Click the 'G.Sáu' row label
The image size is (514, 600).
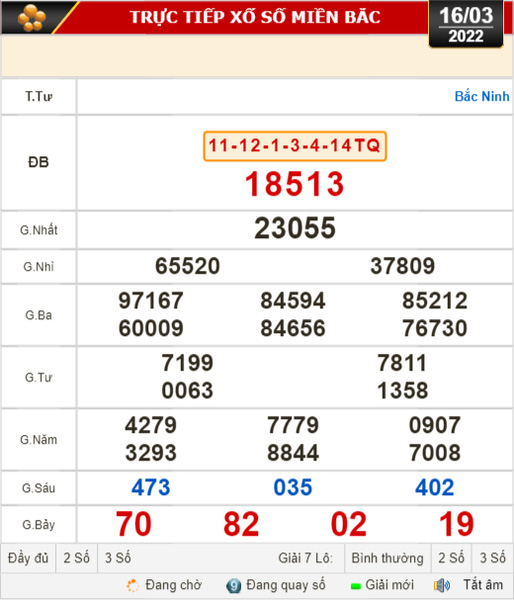pyautogui.click(x=39, y=488)
